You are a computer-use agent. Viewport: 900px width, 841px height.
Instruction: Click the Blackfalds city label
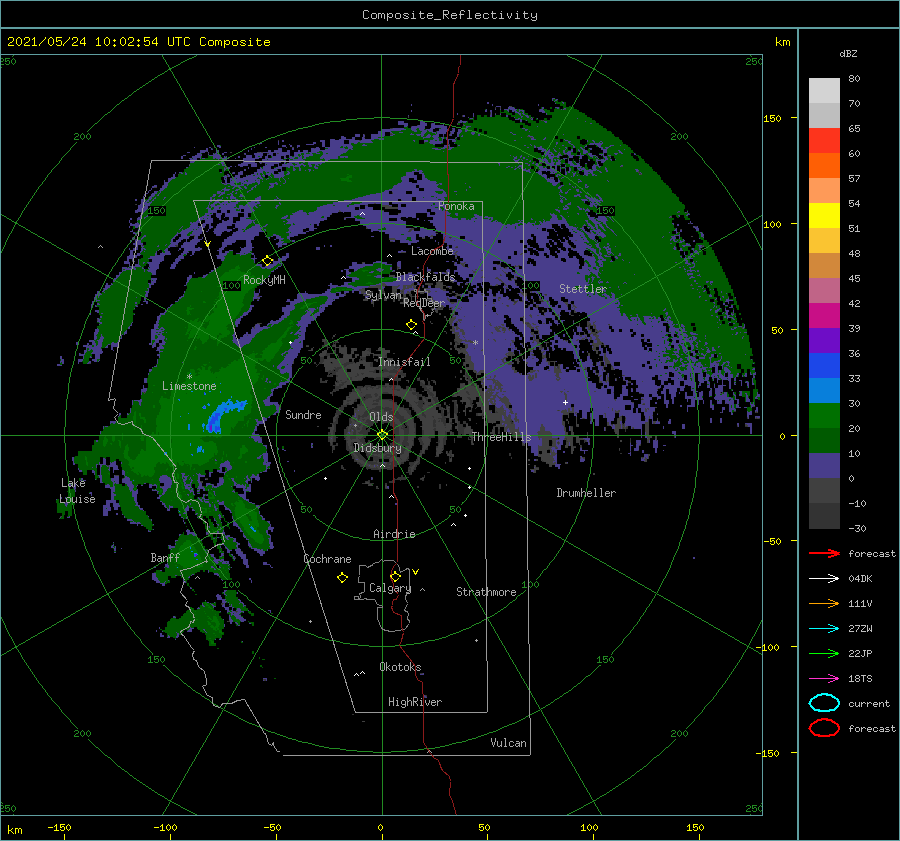[x=425, y=277]
